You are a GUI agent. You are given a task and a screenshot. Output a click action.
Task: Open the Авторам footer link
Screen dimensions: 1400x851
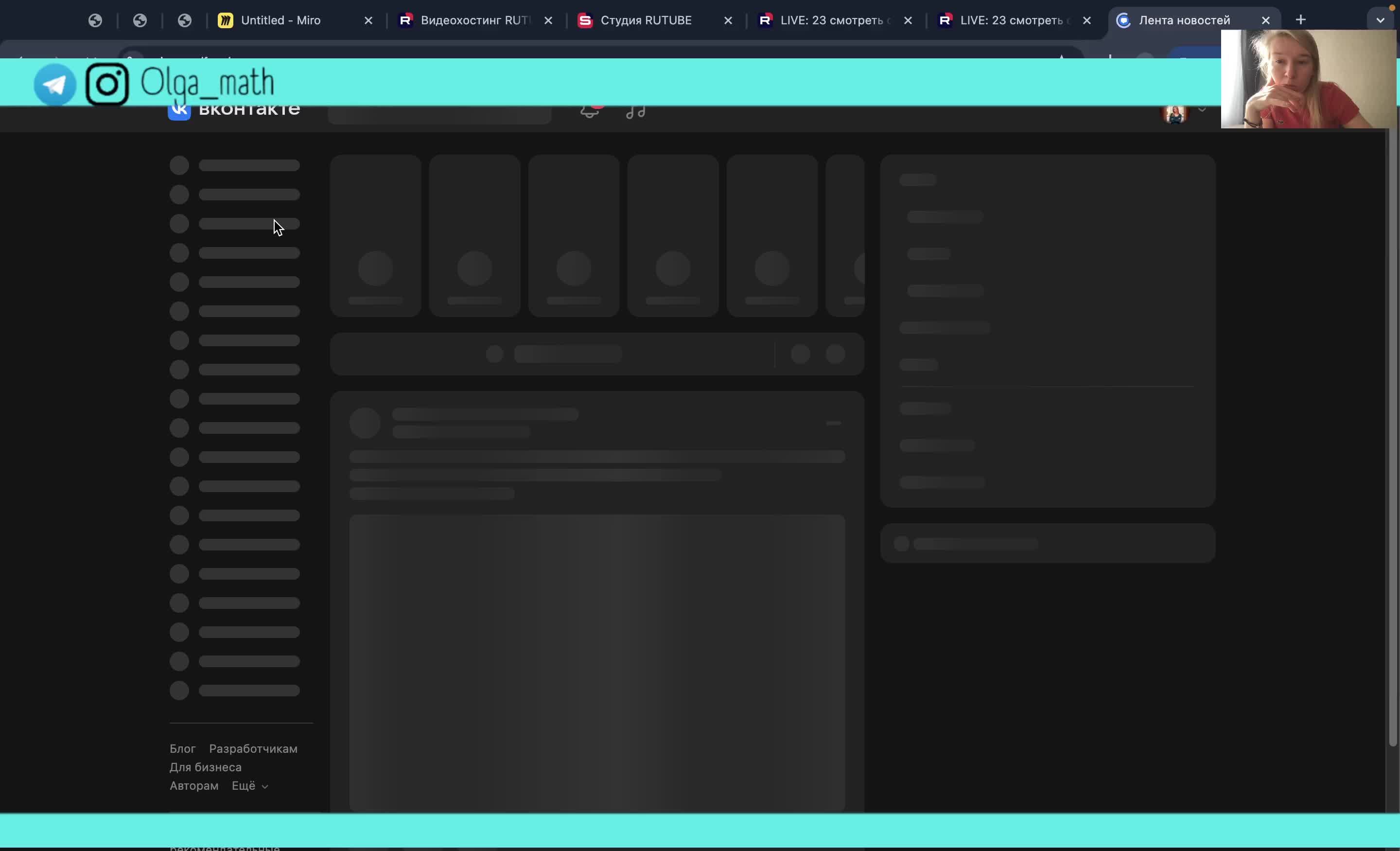[x=194, y=786]
